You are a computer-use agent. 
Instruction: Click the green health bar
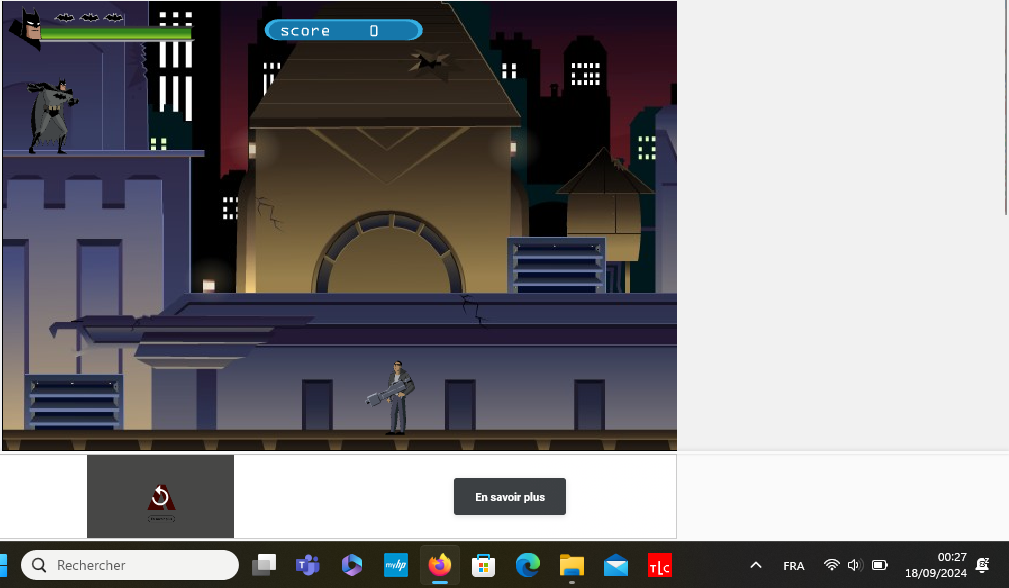[115, 34]
